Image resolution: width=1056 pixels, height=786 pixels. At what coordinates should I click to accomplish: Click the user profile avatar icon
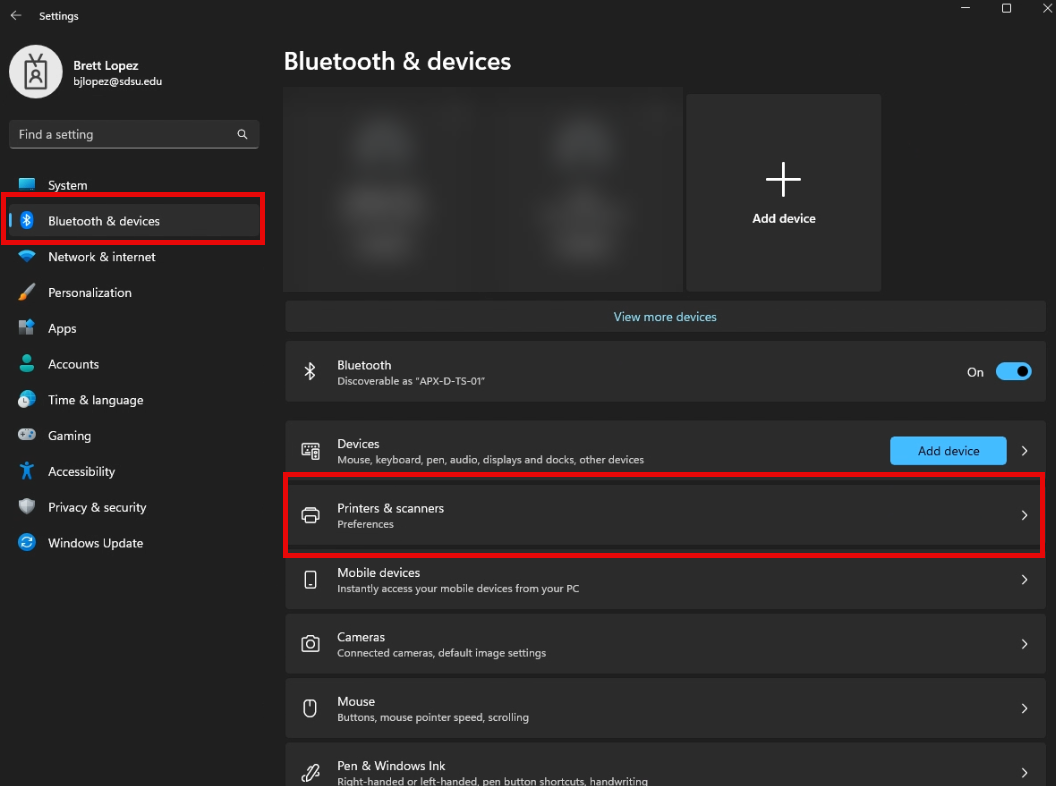click(36, 72)
